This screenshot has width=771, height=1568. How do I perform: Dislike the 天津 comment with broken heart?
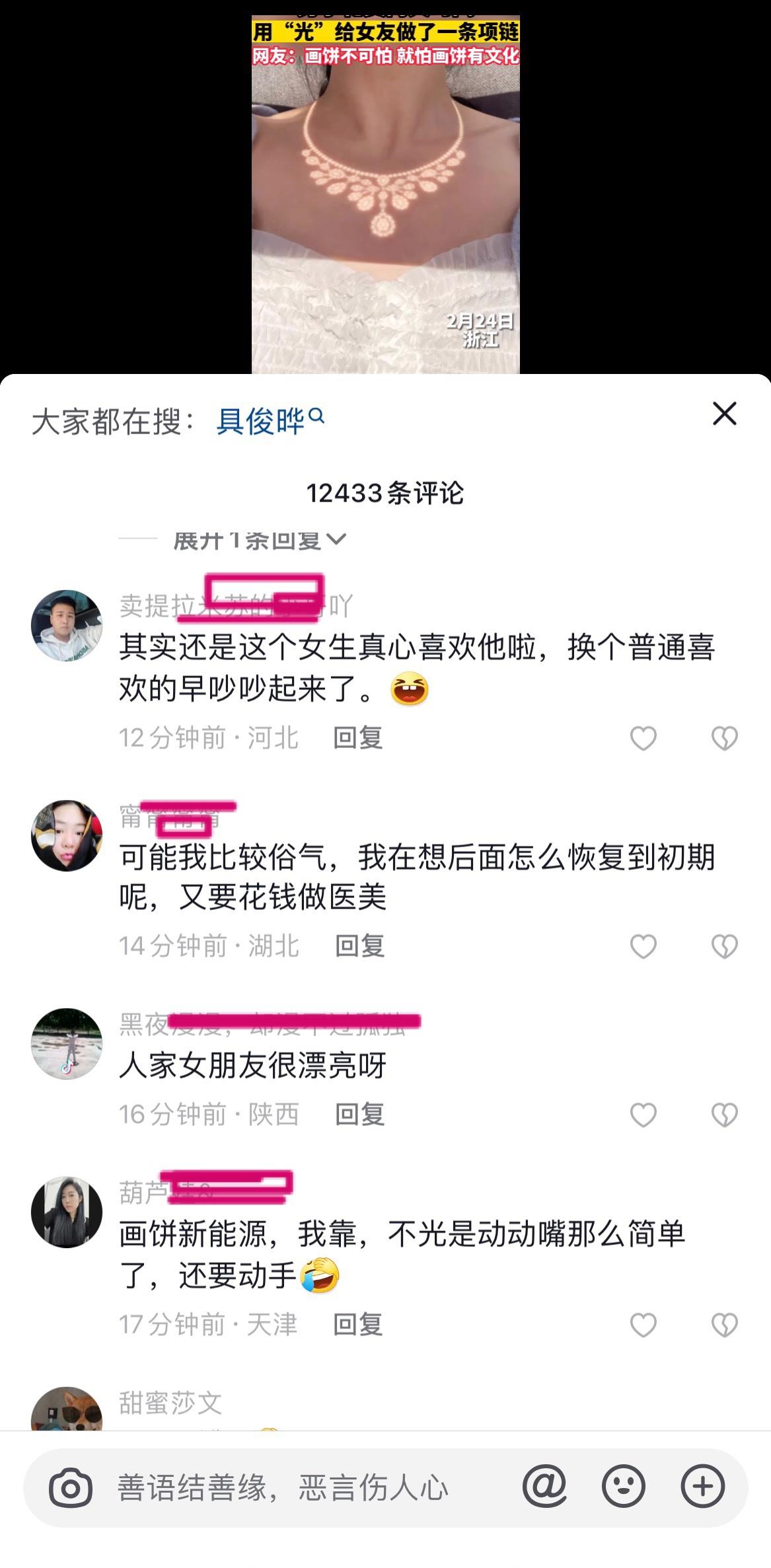724,1325
